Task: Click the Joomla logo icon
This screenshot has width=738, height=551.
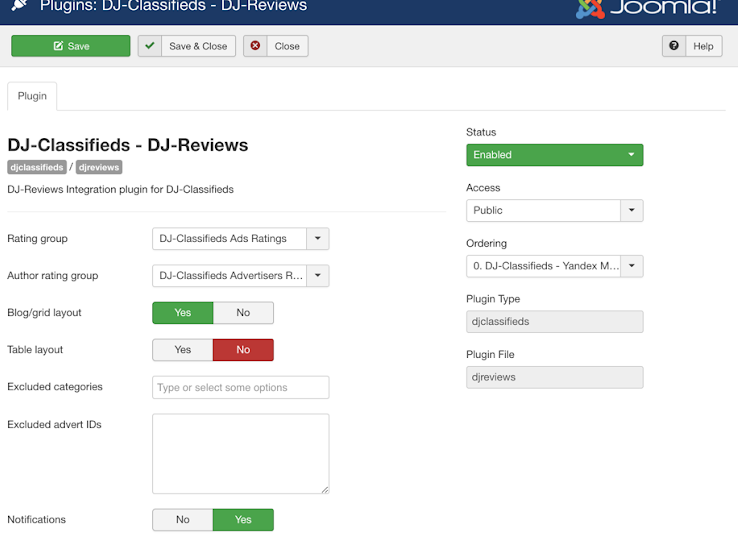Action: pos(590,8)
